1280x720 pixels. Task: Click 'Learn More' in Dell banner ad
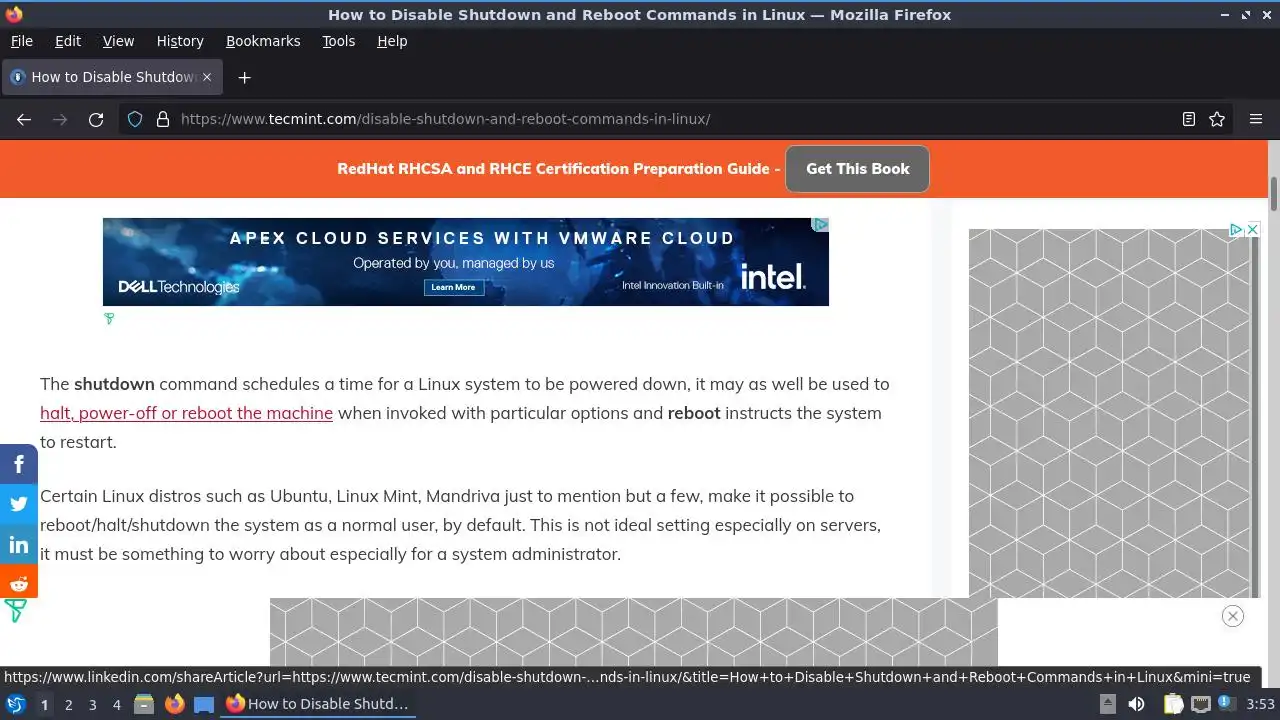(453, 287)
